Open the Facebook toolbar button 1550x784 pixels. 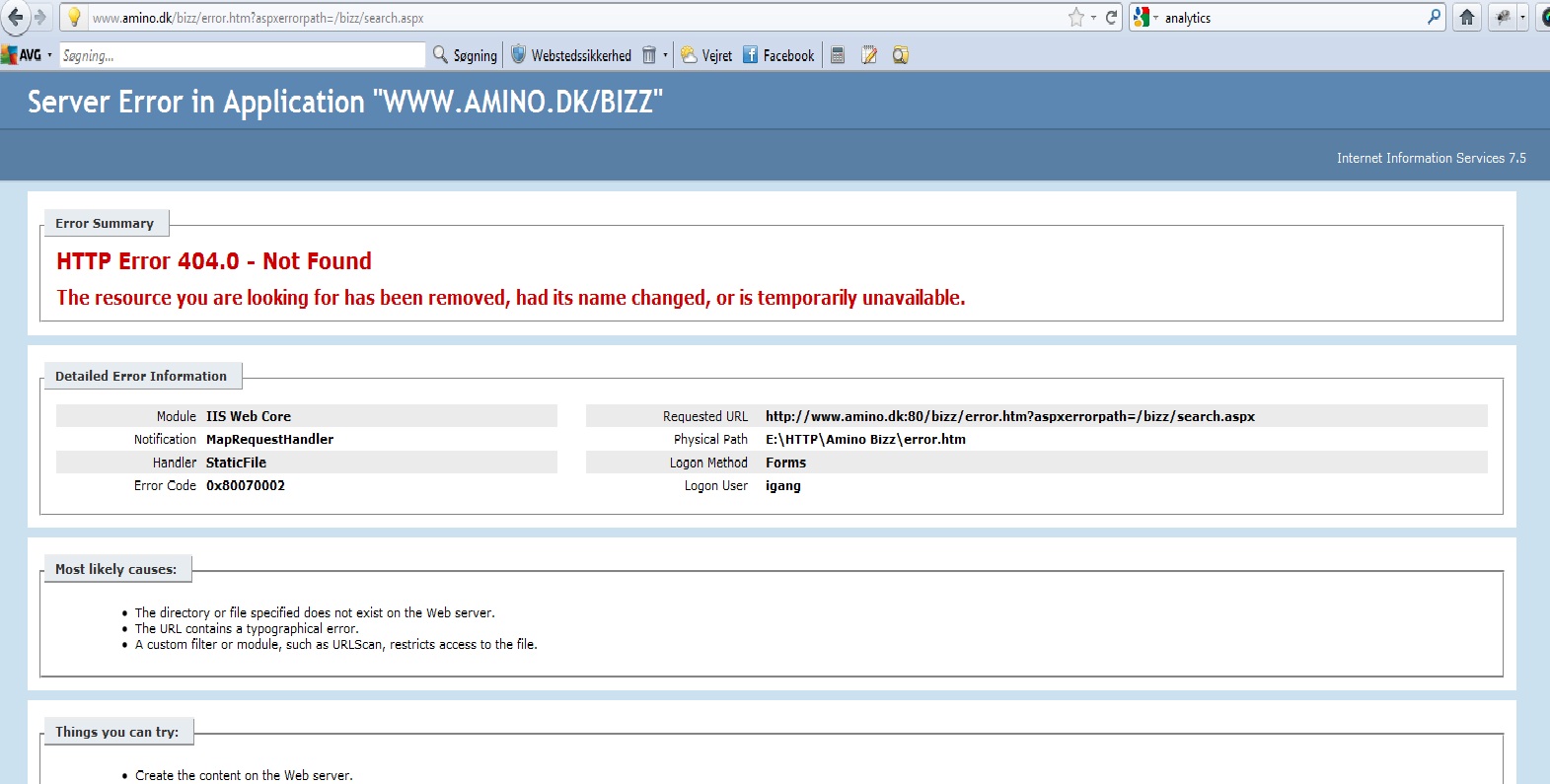[778, 55]
